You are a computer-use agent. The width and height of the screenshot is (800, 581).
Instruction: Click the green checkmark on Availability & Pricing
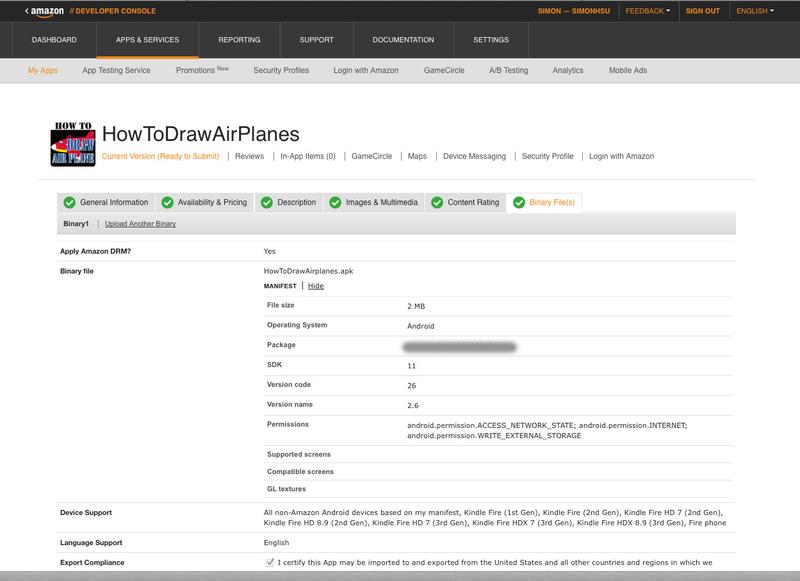point(167,202)
